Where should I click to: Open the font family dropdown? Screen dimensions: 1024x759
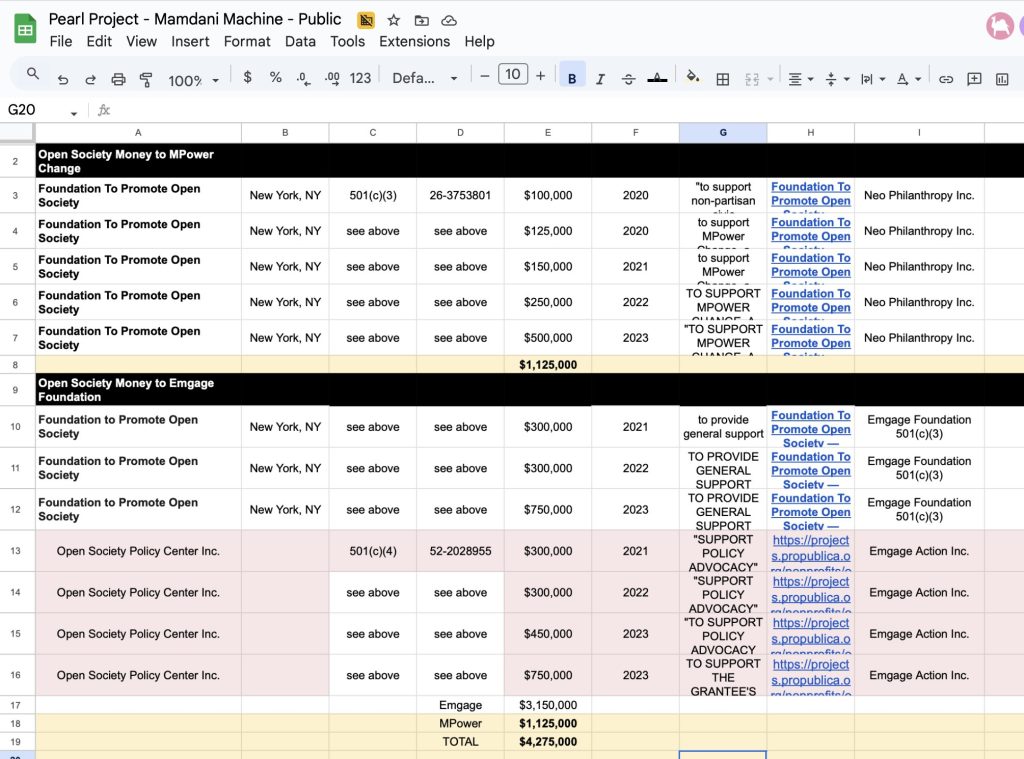[x=424, y=79]
